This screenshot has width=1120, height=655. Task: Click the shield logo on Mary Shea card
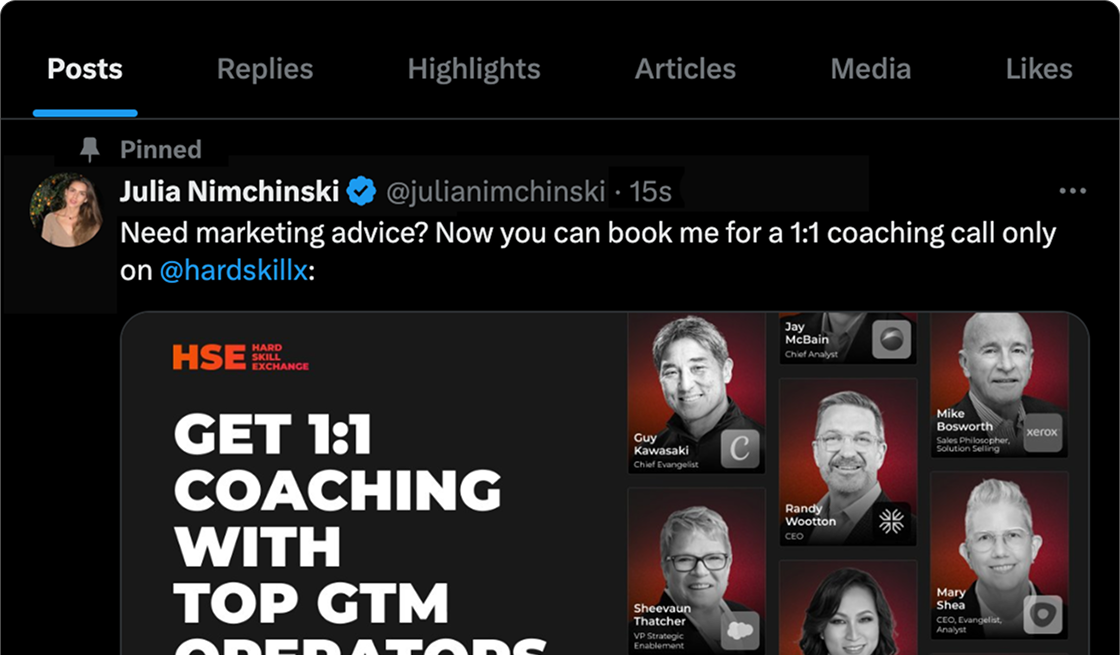coord(1042,615)
